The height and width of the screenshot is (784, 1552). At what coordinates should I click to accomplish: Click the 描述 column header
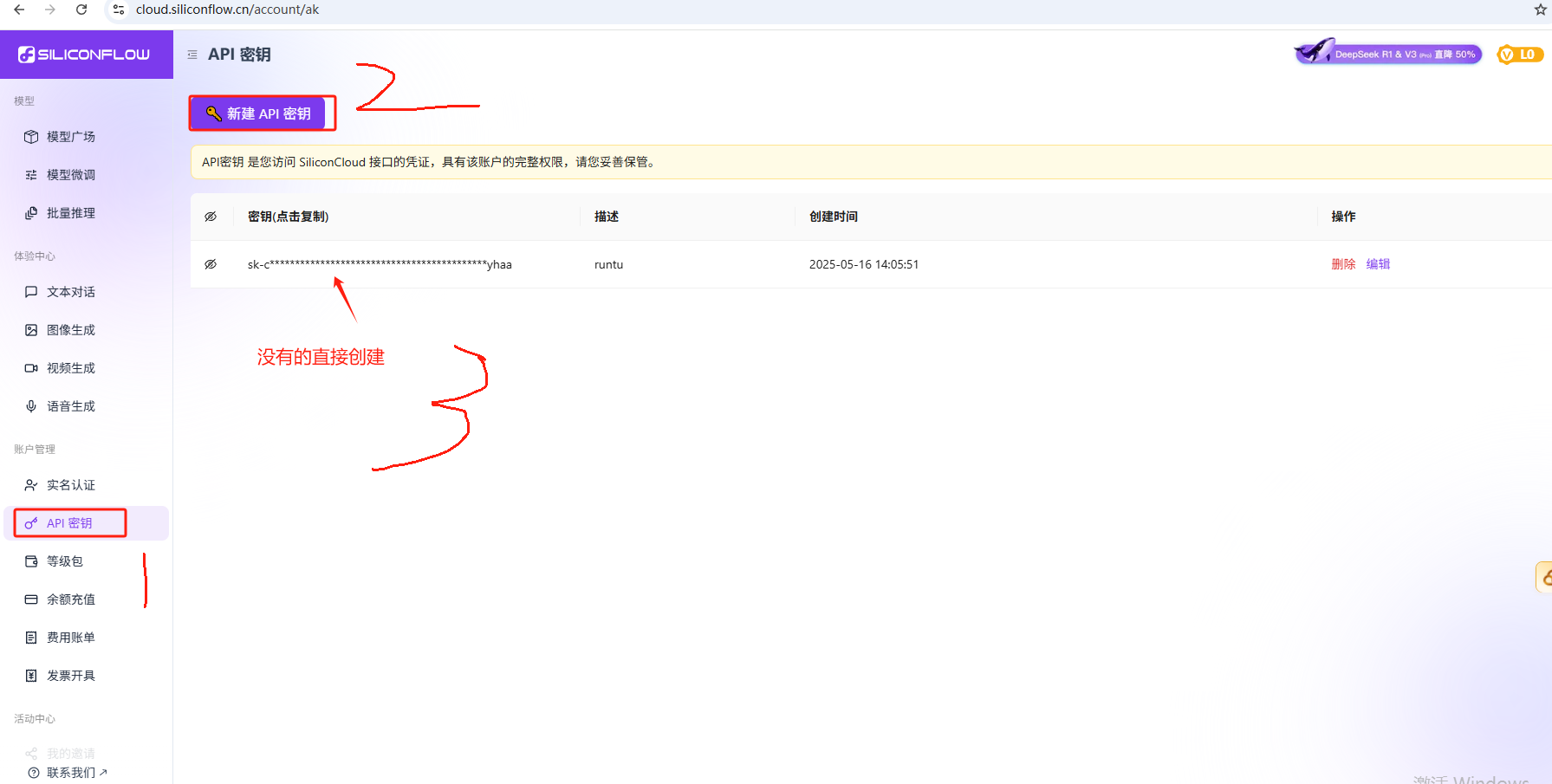tap(606, 217)
